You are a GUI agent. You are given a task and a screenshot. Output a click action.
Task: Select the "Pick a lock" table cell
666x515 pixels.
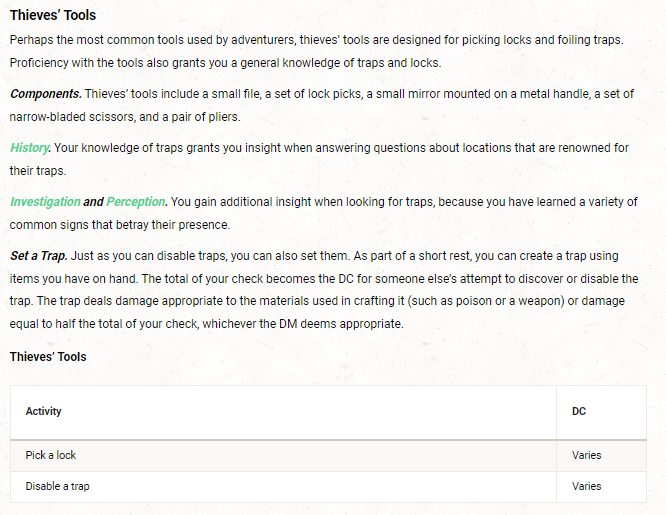click(x=51, y=455)
